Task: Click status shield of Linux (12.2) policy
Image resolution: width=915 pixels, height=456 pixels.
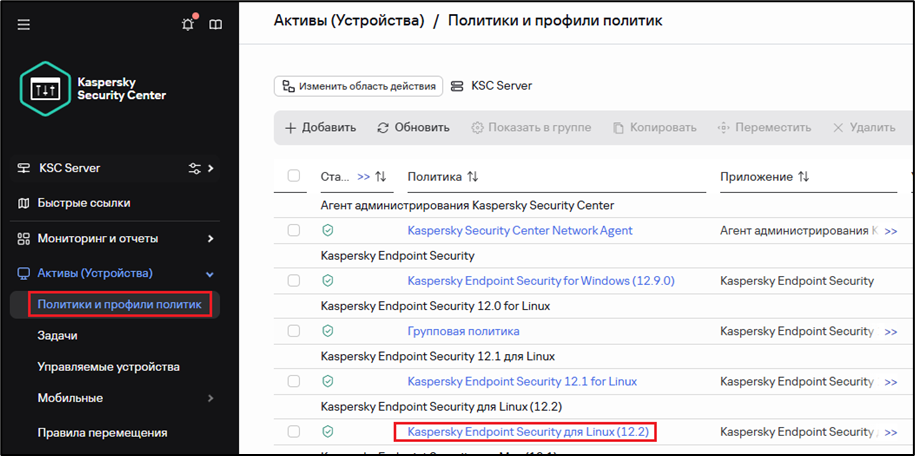Action: [328, 432]
